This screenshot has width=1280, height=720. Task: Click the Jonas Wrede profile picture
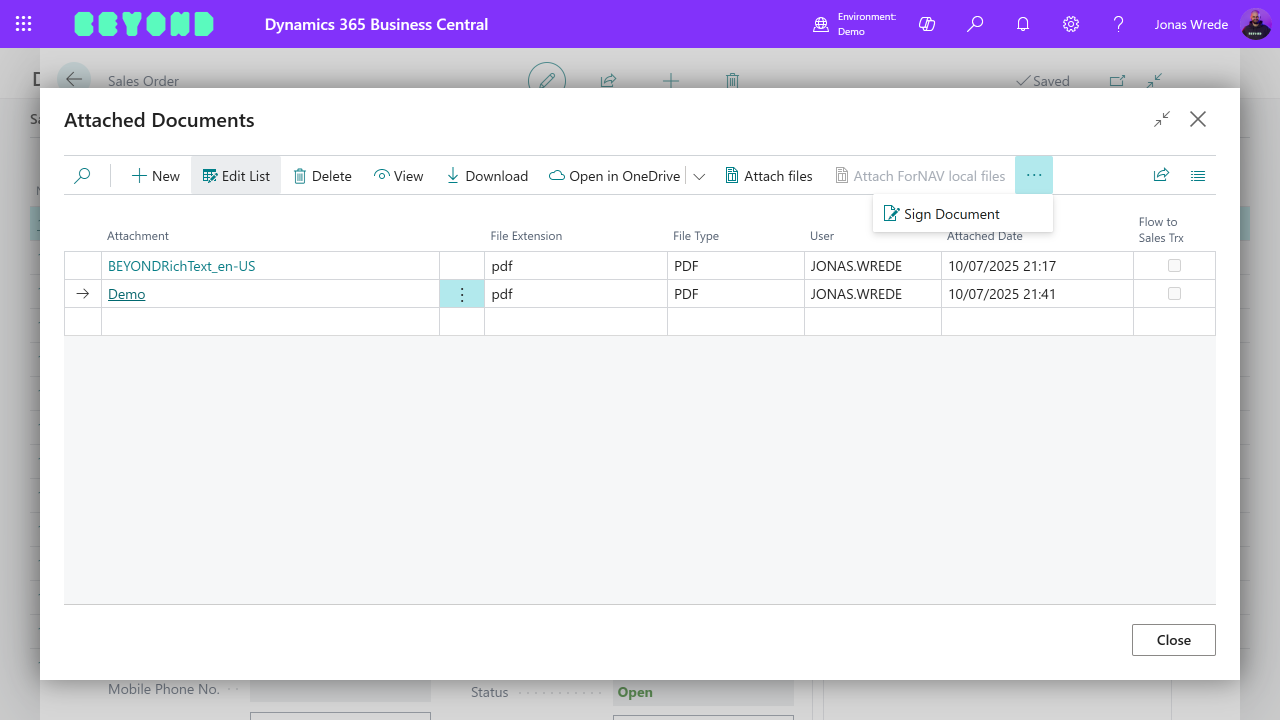coord(1254,23)
